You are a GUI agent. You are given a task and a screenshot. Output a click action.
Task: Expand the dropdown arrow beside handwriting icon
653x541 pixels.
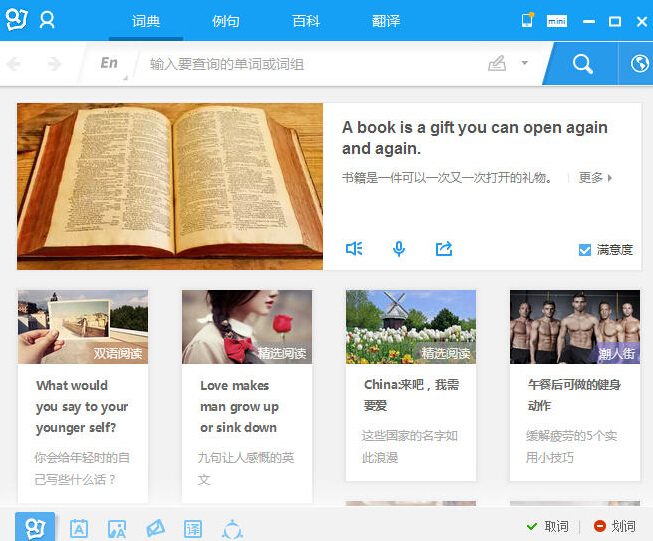pos(525,64)
